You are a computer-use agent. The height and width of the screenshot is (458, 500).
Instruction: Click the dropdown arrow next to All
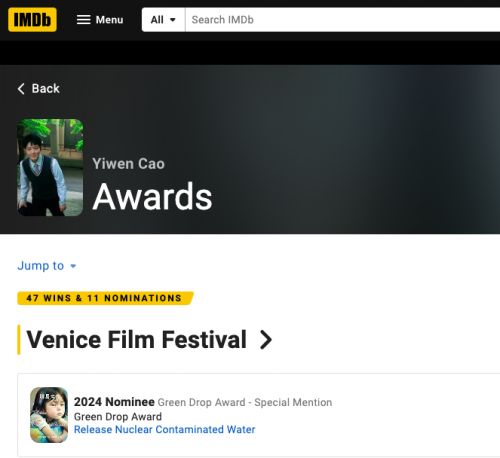click(173, 20)
